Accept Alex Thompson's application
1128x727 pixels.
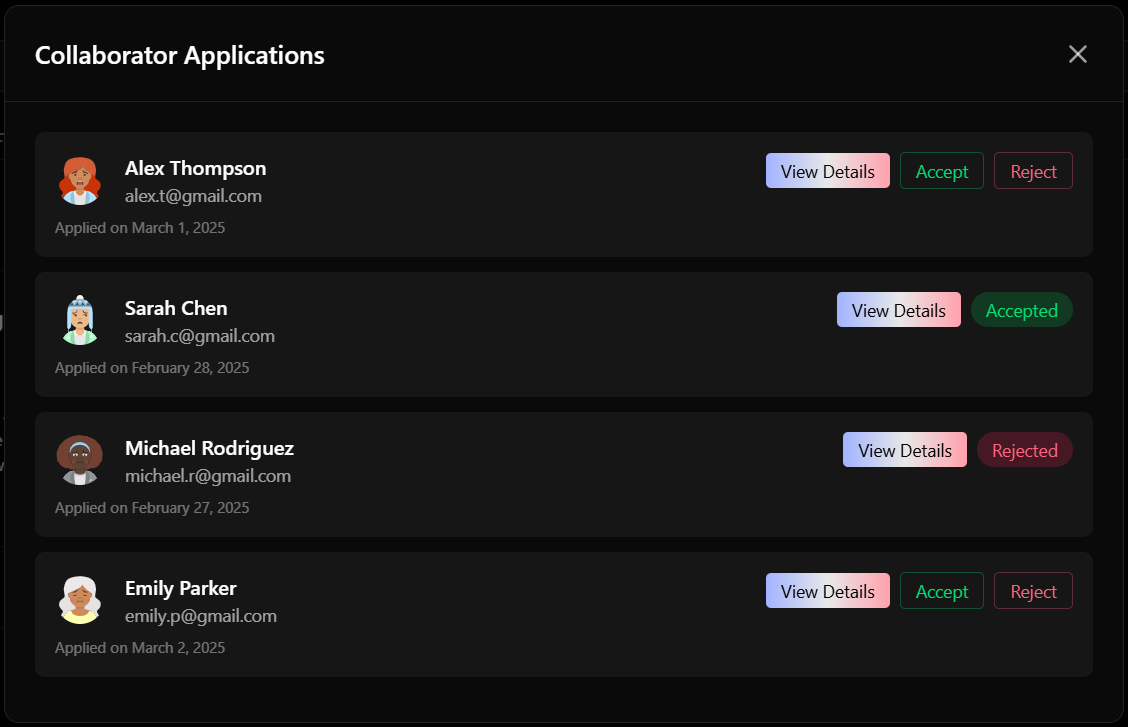(x=941, y=171)
